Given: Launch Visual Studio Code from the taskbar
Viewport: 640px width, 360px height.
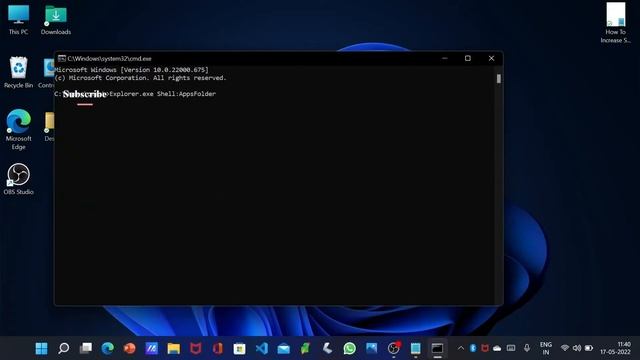Looking at the screenshot, I should point(262,348).
